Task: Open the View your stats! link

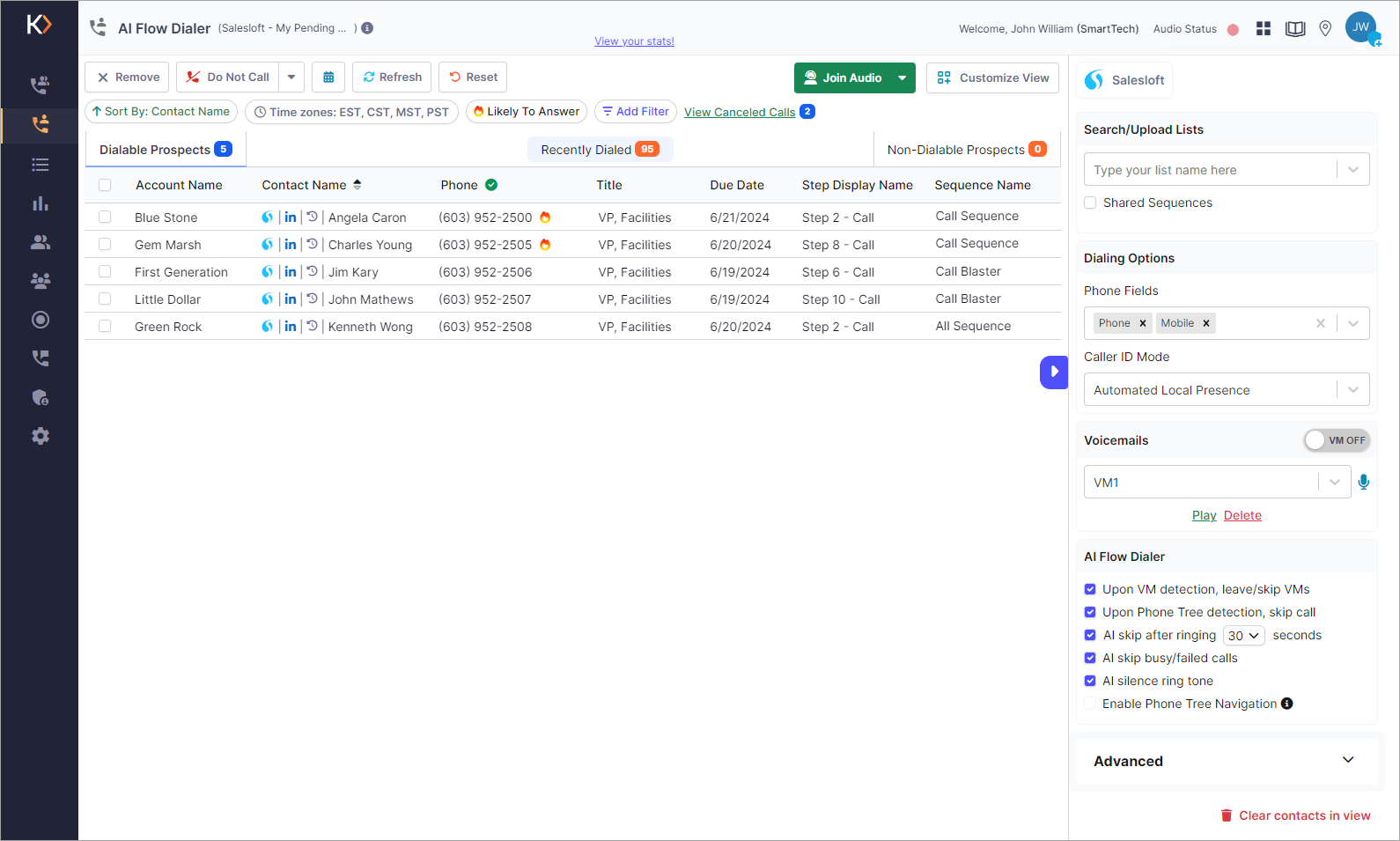Action: [634, 41]
